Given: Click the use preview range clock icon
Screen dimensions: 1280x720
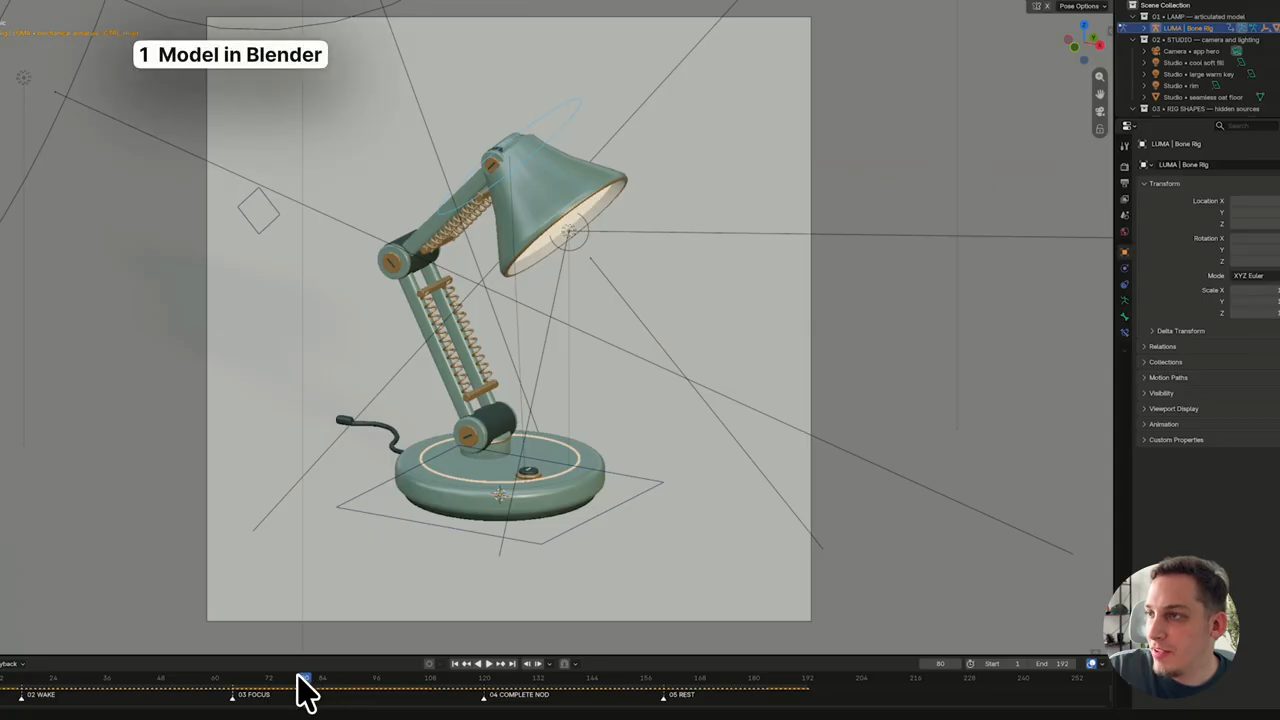Looking at the screenshot, I should 970,664.
